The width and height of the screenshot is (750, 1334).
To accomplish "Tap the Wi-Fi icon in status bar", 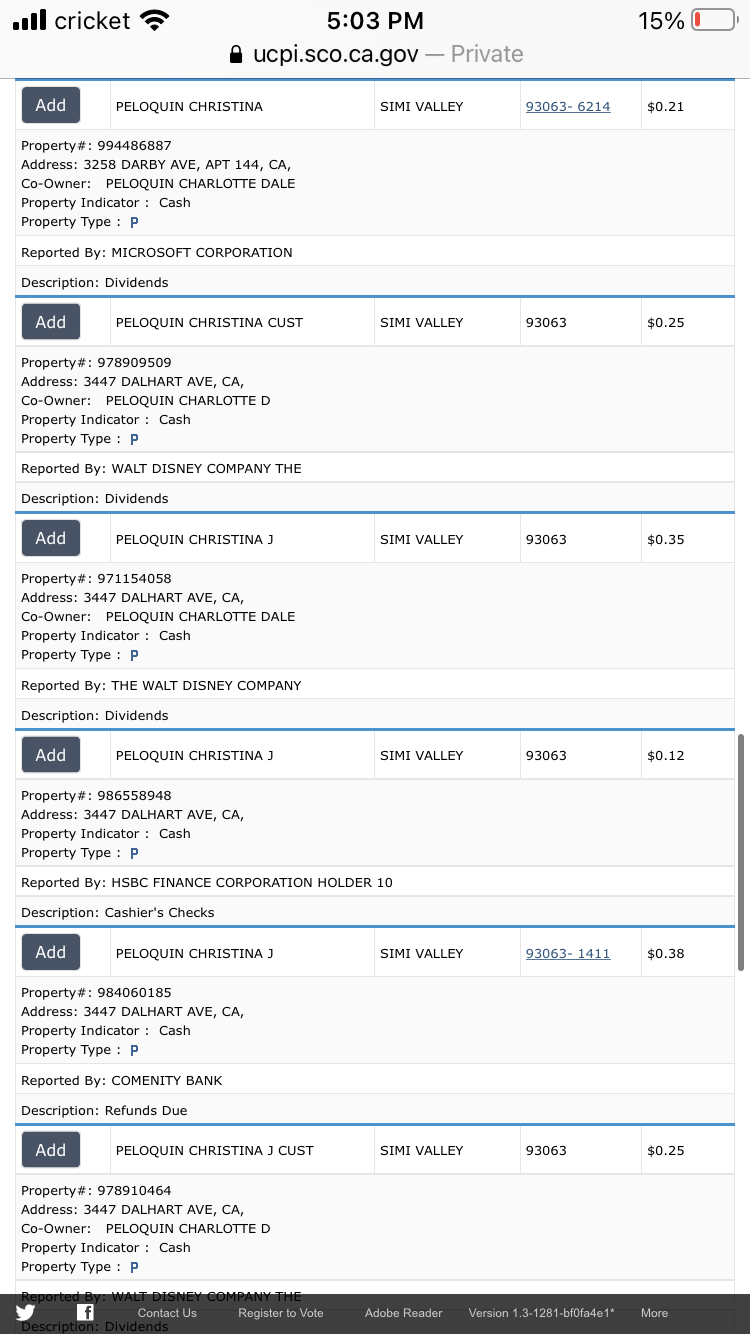I will pyautogui.click(x=155, y=20).
